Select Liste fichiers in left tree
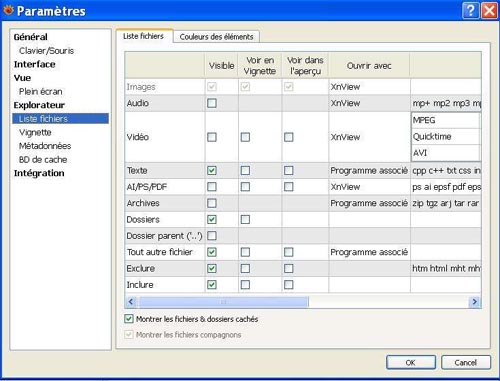 61,119
